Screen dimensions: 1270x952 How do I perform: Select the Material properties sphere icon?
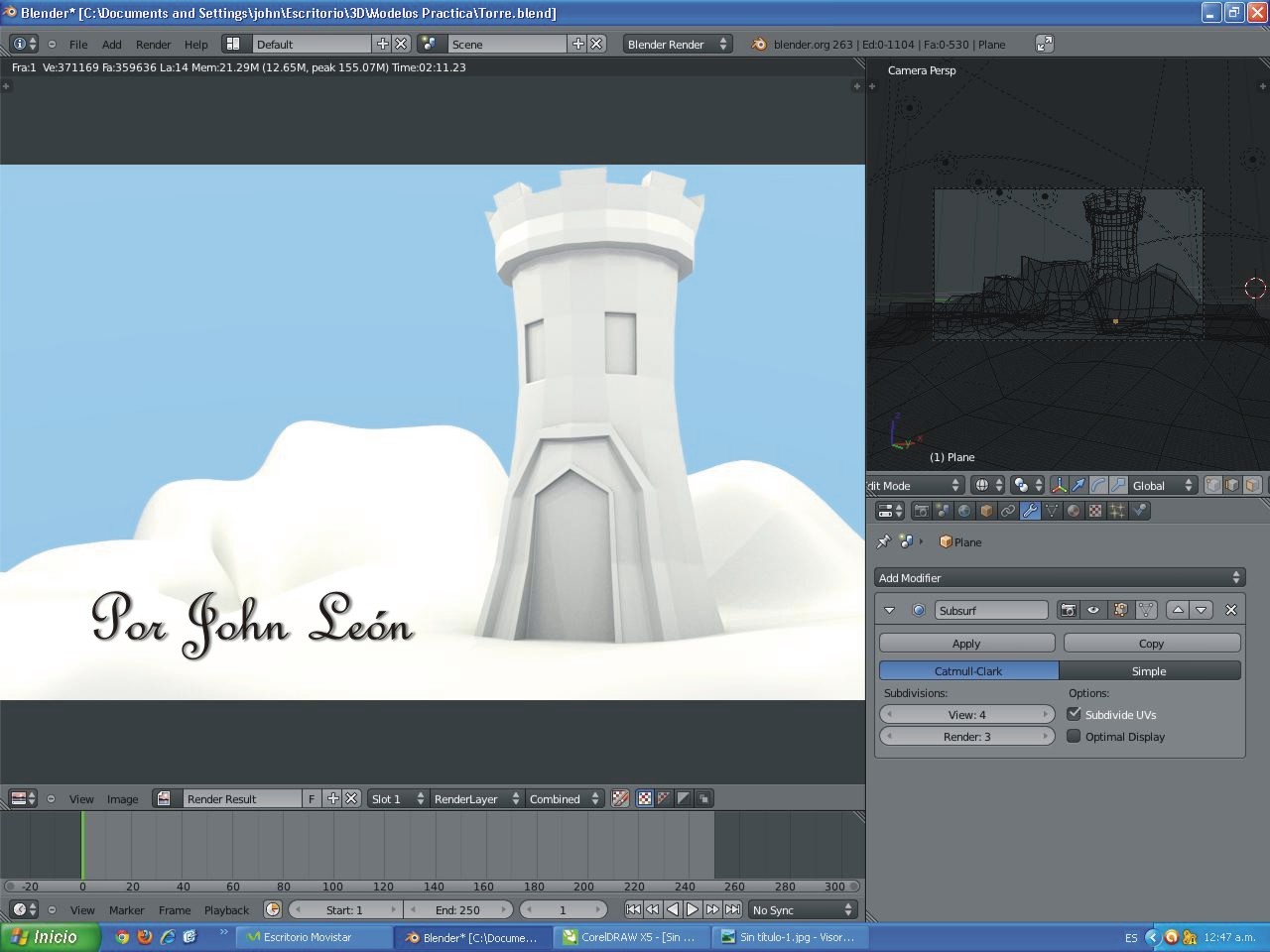click(x=1074, y=511)
